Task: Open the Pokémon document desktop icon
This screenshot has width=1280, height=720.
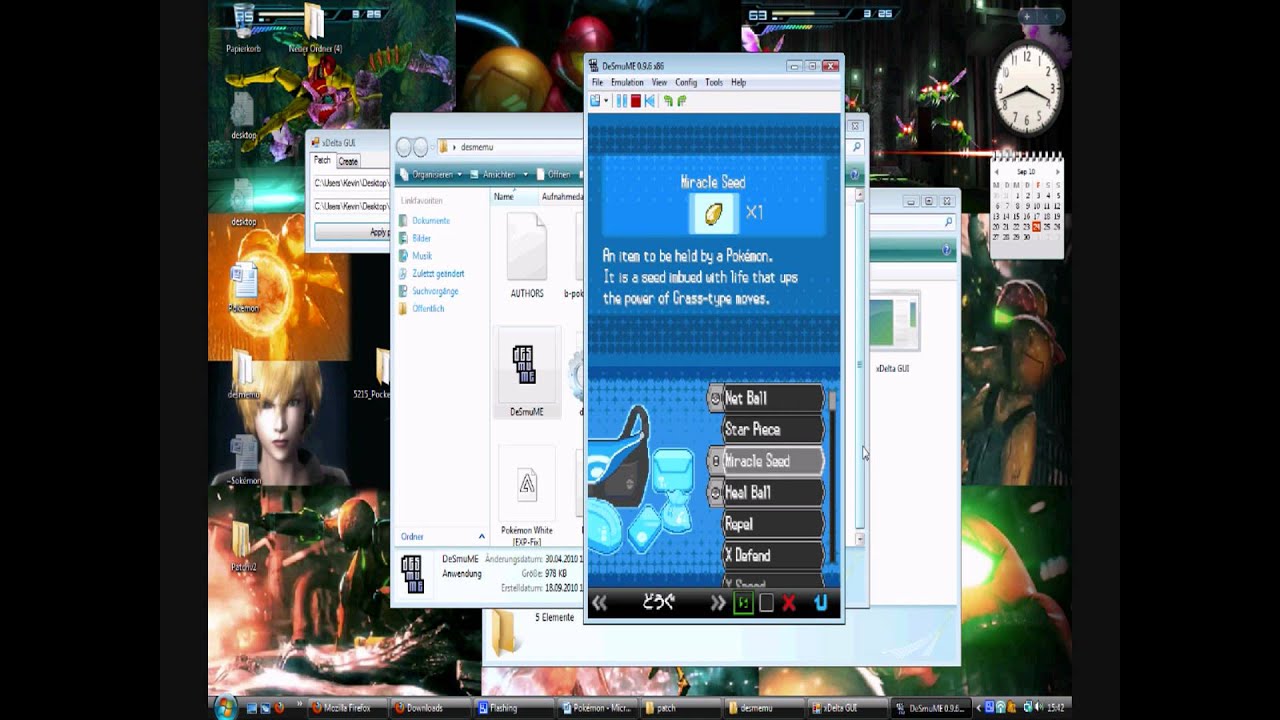Action: point(243,288)
